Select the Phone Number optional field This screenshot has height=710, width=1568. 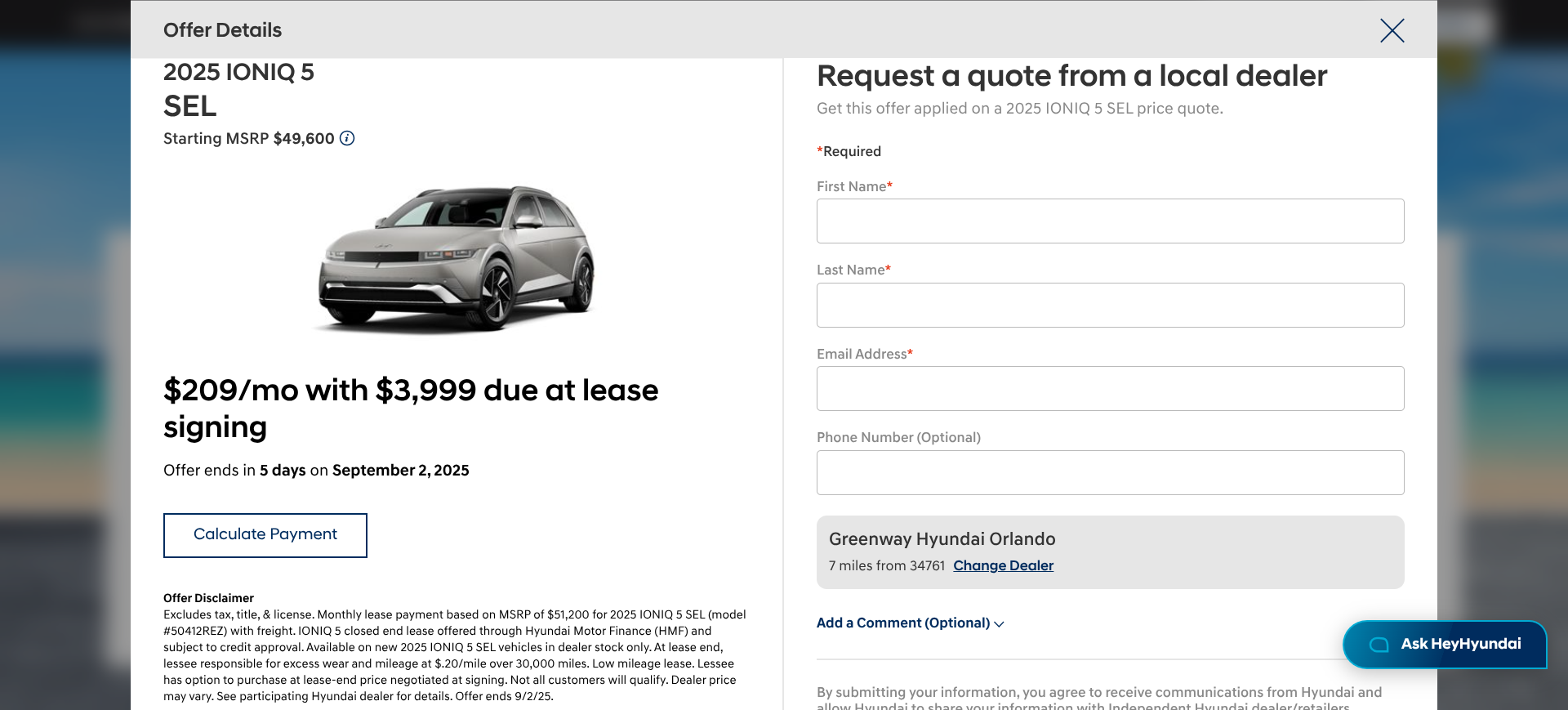1110,472
